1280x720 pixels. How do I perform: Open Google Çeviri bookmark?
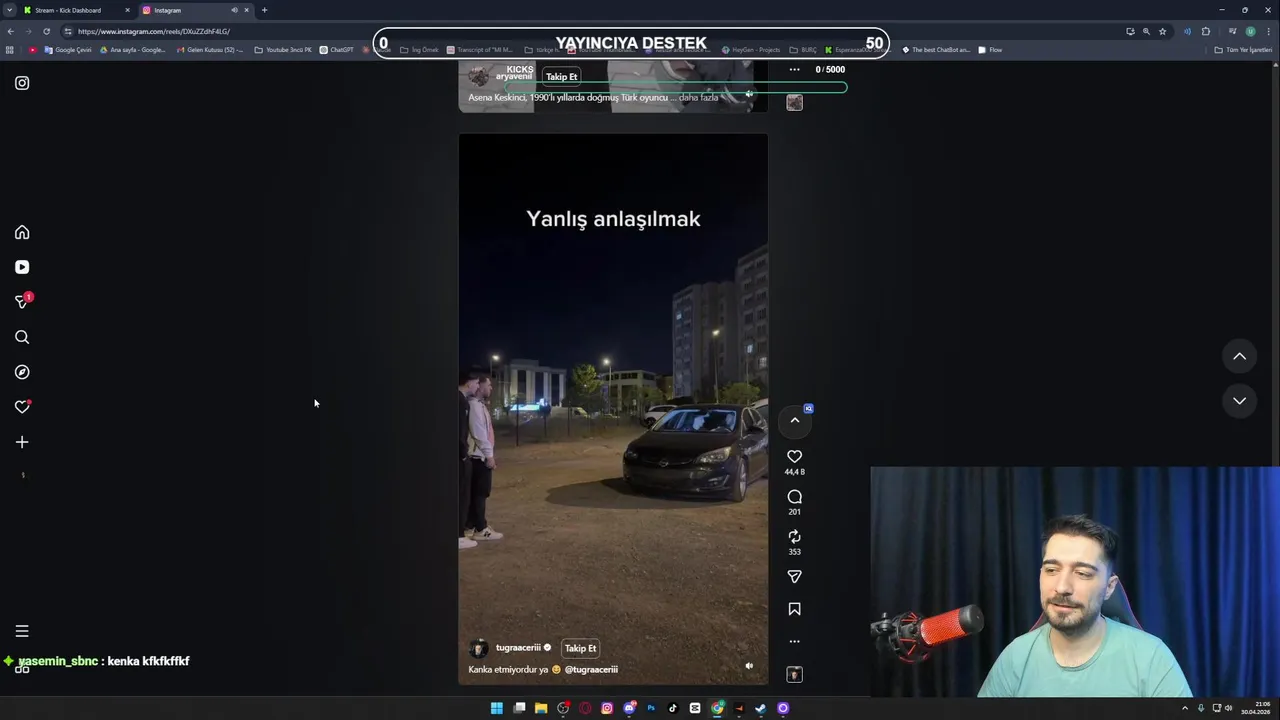click(68, 50)
